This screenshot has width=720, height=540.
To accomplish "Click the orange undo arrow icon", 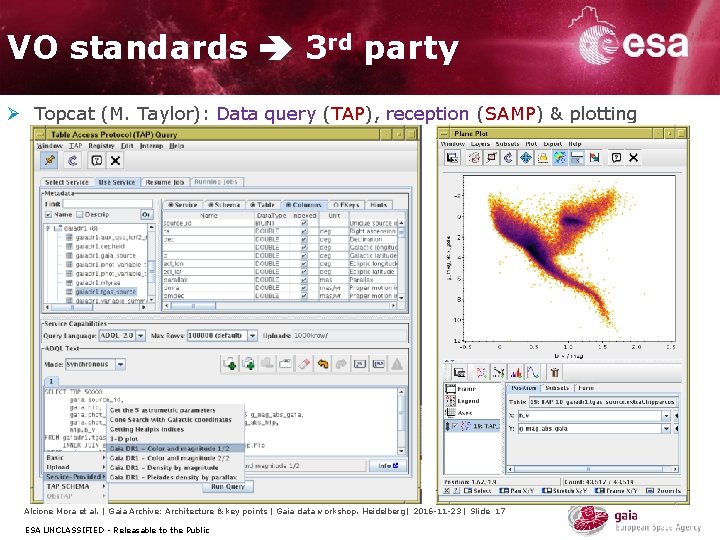I will pyautogui.click(x=323, y=364).
